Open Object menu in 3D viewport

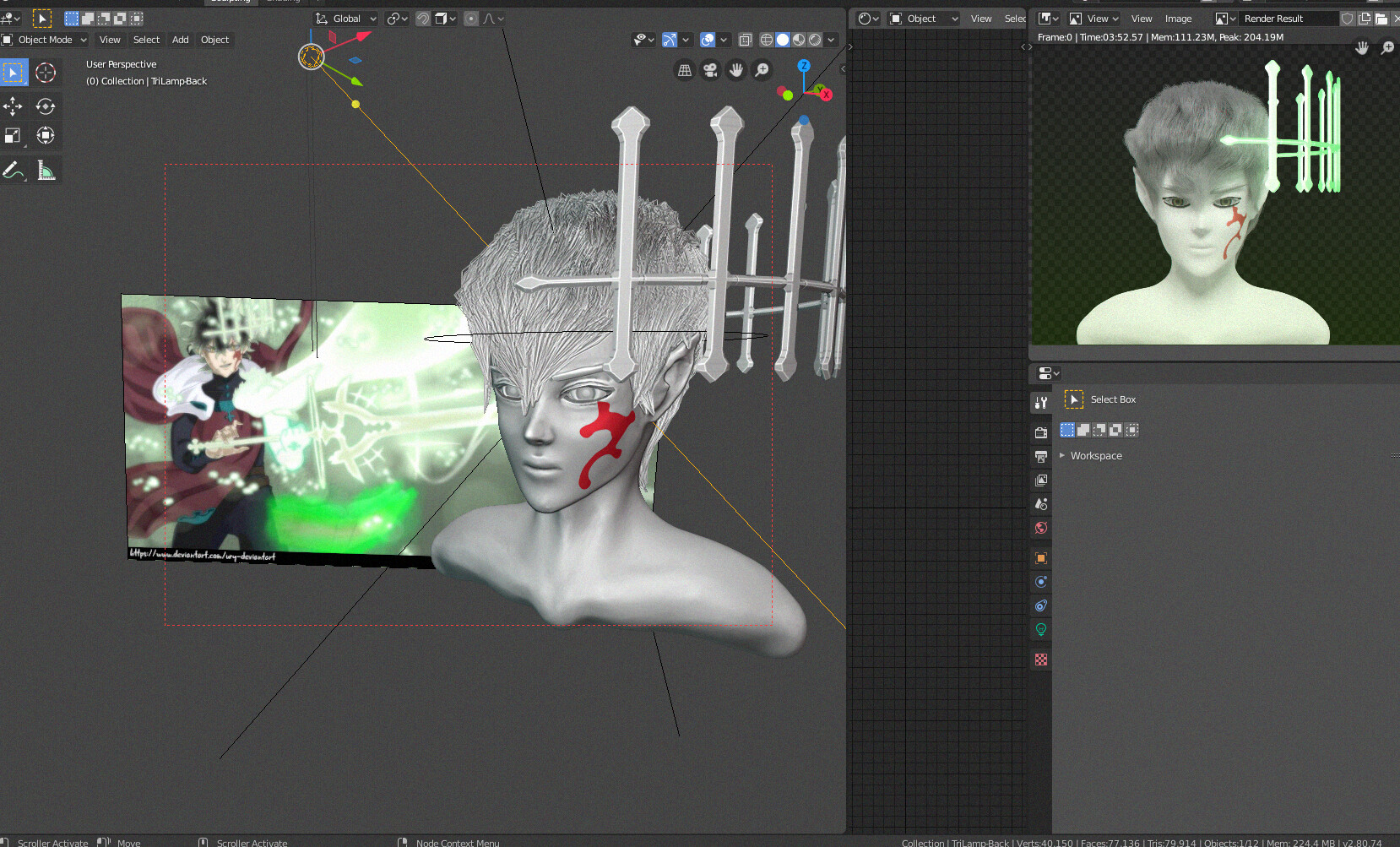(214, 40)
